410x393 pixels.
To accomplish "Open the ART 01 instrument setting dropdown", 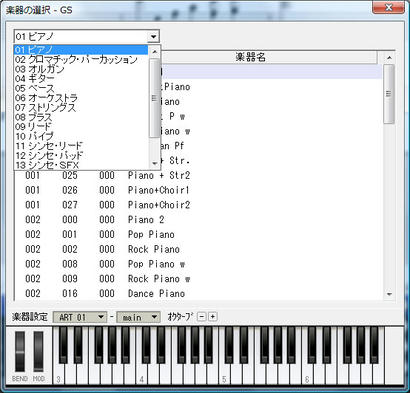I will click(80, 317).
